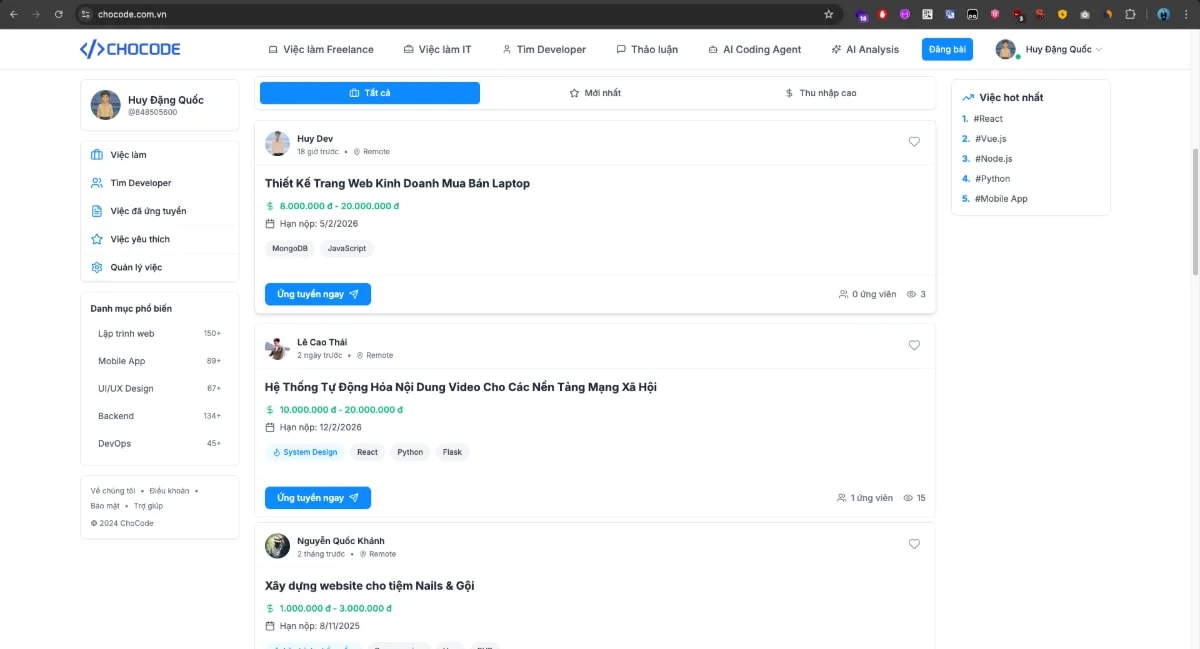The image size is (1200, 649).
Task: Click the document icon beside Việc đã ứng tuyển
Action: point(97,211)
